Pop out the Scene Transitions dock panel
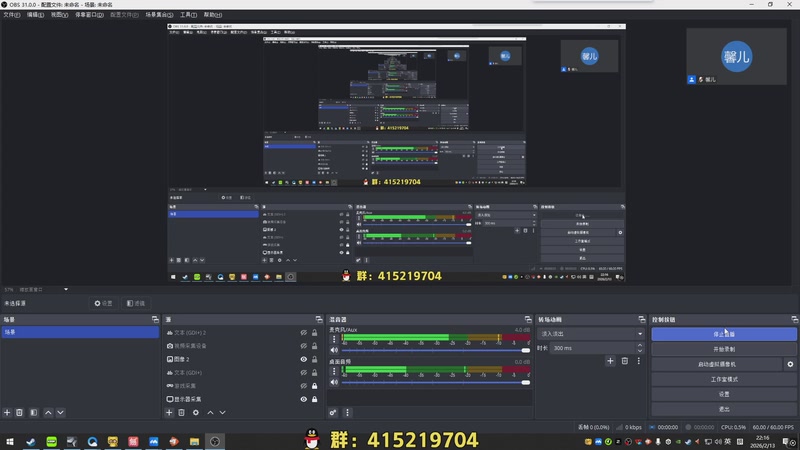This screenshot has height=450, width=800. click(642, 319)
